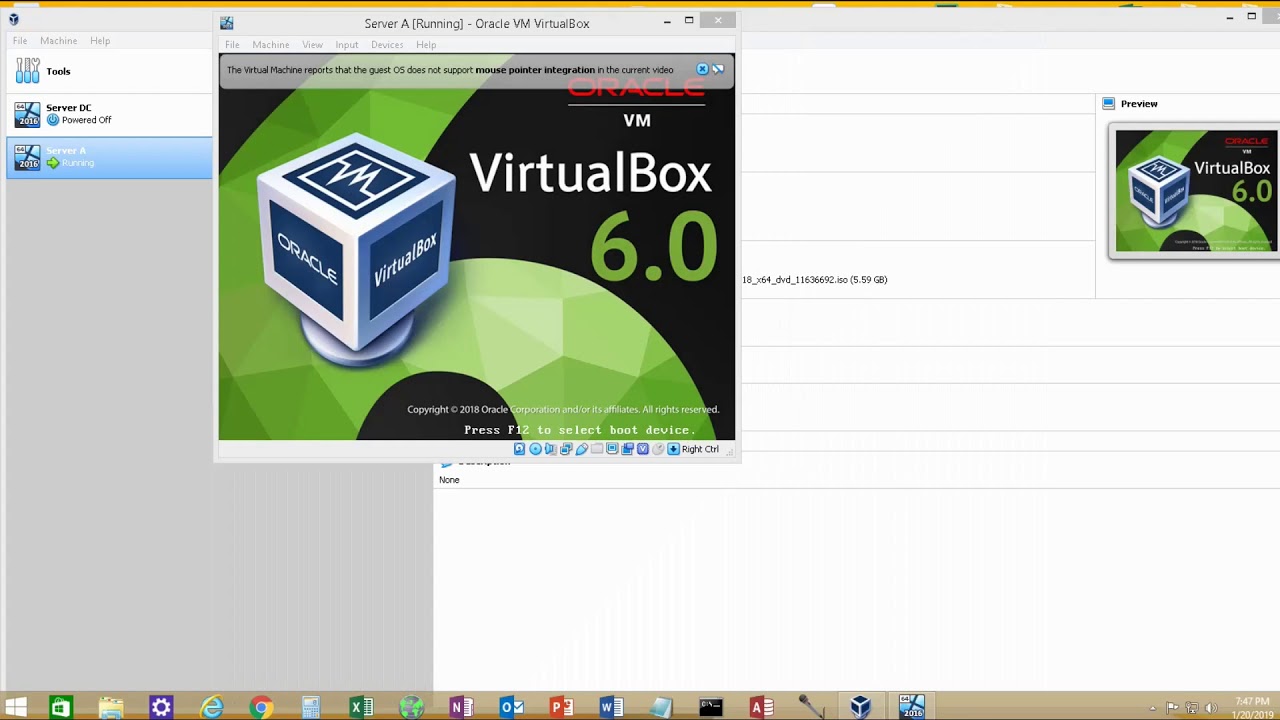Image resolution: width=1280 pixels, height=720 pixels.
Task: Select Tools in VirtualBox Manager sidebar
Action: point(110,71)
